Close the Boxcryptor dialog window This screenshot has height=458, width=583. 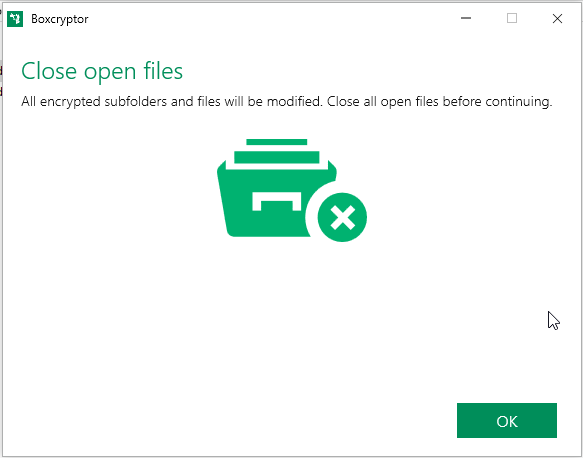pyautogui.click(x=557, y=18)
